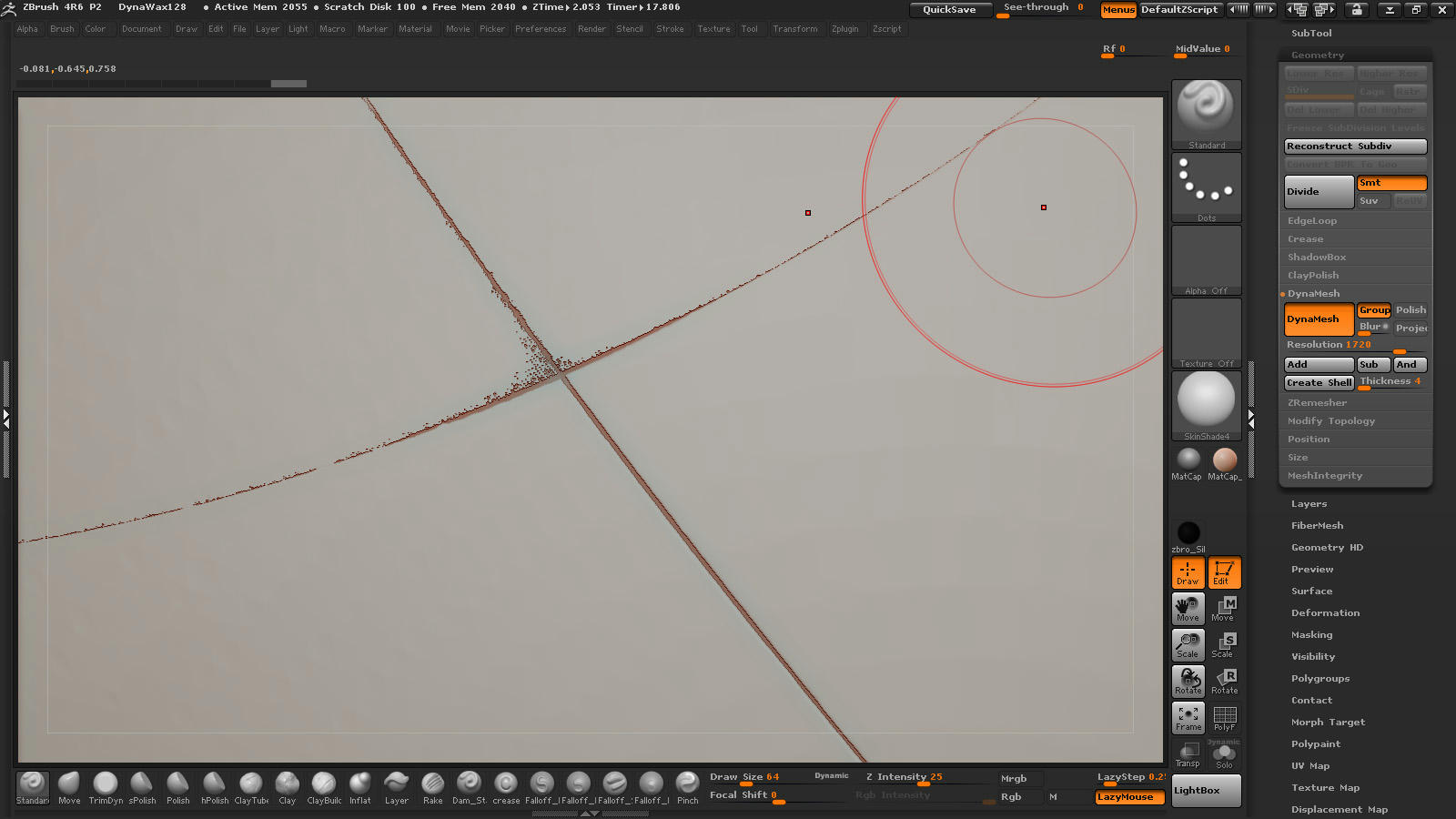The width and height of the screenshot is (1456, 819).
Task: Toggle the LazyMouse option
Action: (x=1129, y=797)
